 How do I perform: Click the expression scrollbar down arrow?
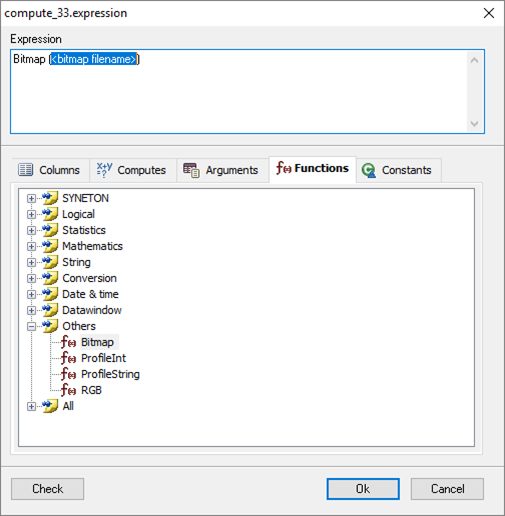tap(474, 124)
